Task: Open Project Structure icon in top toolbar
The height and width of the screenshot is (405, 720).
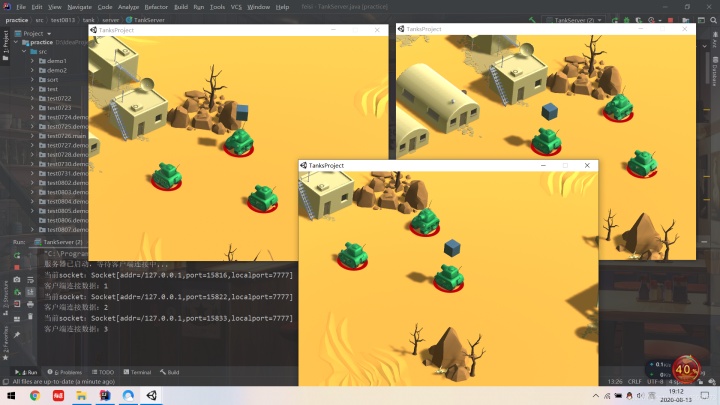Action: [686, 20]
